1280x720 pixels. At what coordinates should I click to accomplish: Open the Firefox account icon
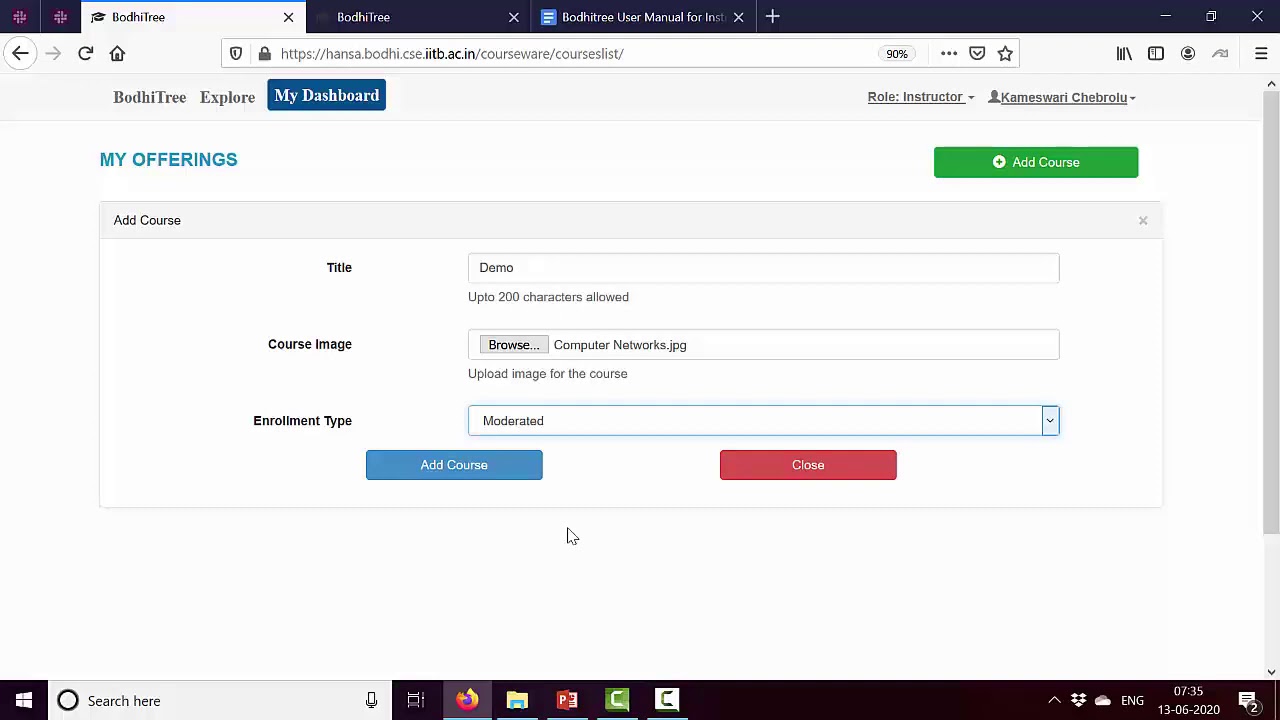(x=1188, y=54)
